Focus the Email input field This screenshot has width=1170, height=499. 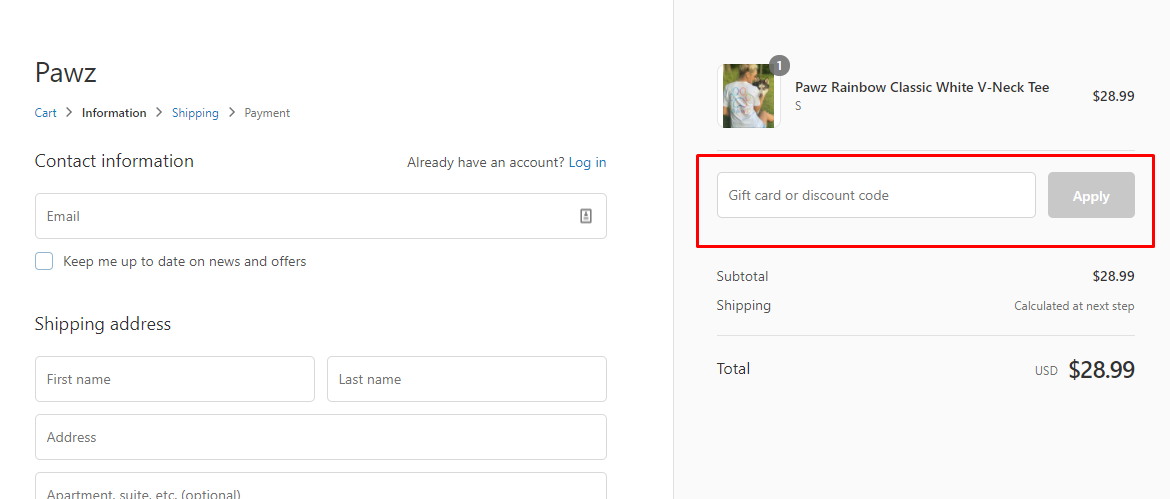coord(321,216)
